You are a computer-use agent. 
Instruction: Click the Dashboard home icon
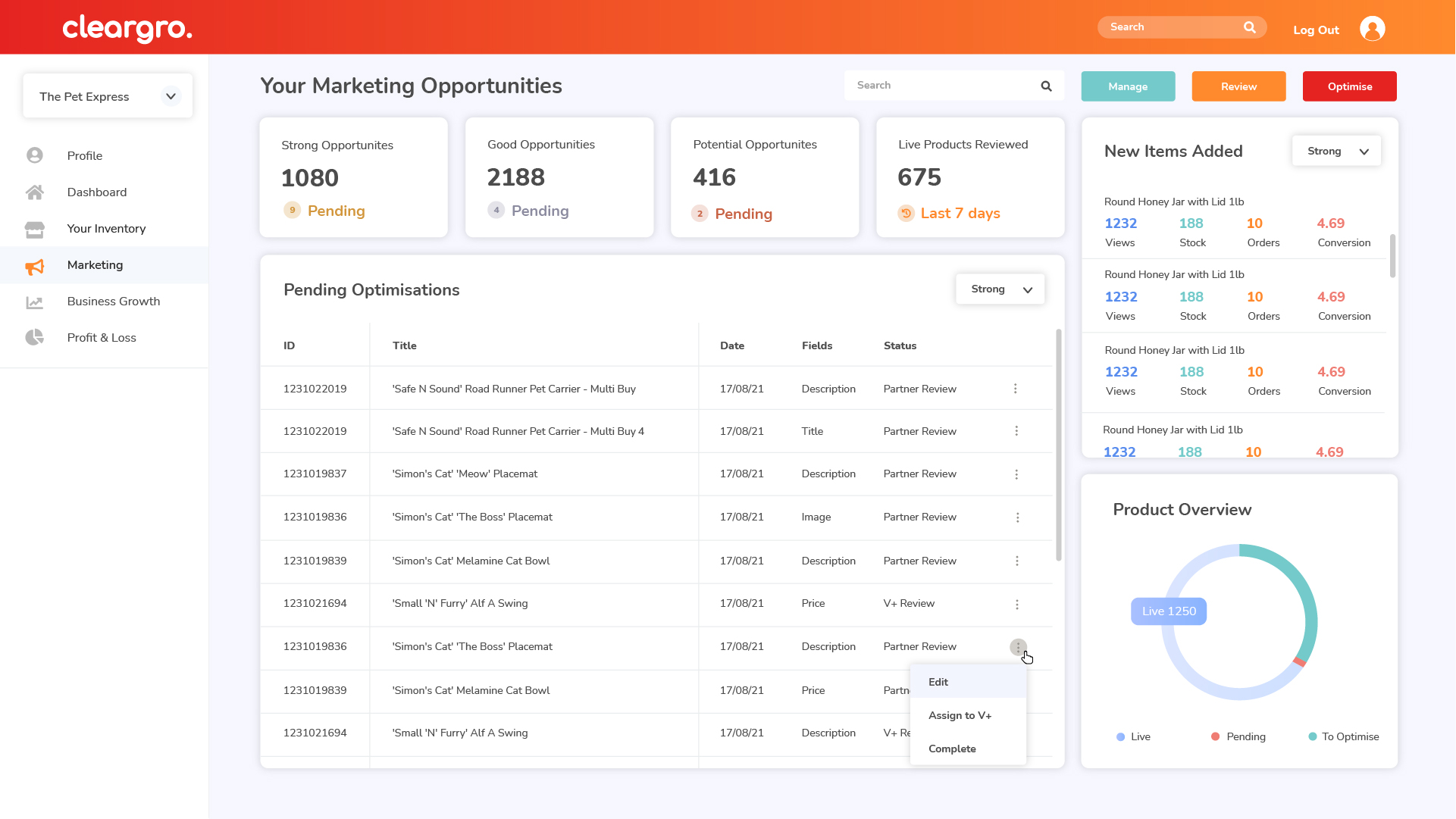click(x=35, y=192)
